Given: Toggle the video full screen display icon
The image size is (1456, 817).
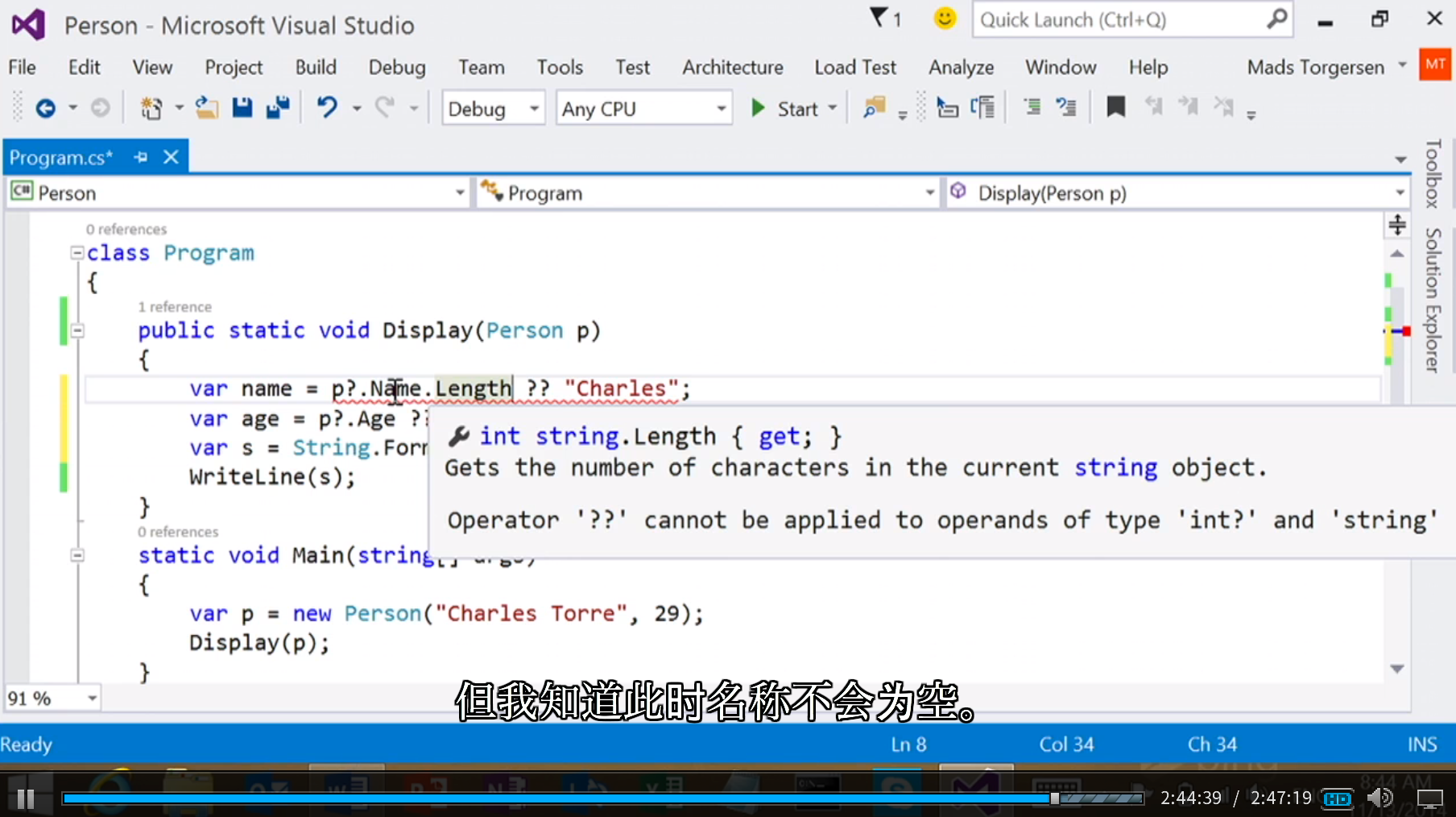Looking at the screenshot, I should tap(1430, 799).
